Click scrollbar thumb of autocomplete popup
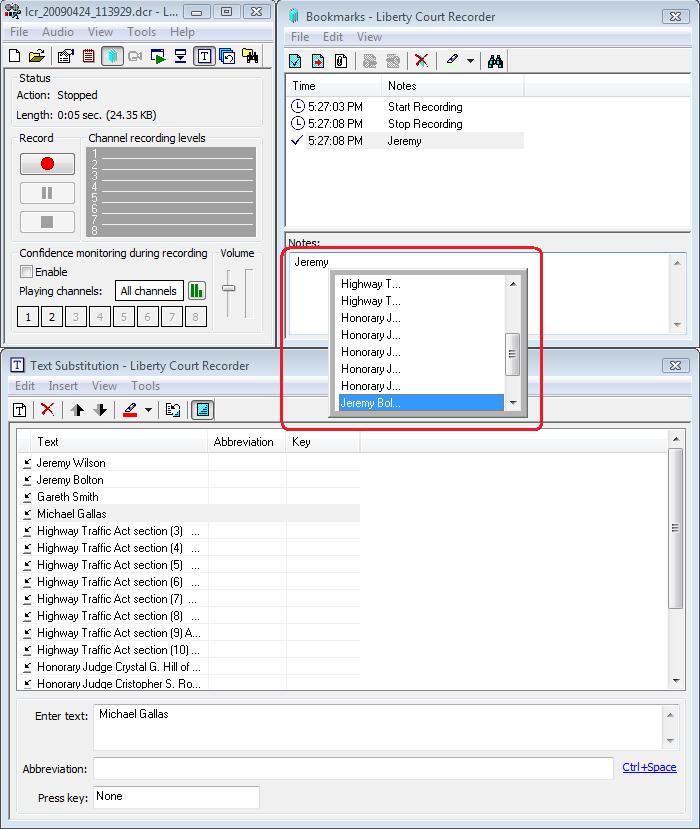 [512, 354]
